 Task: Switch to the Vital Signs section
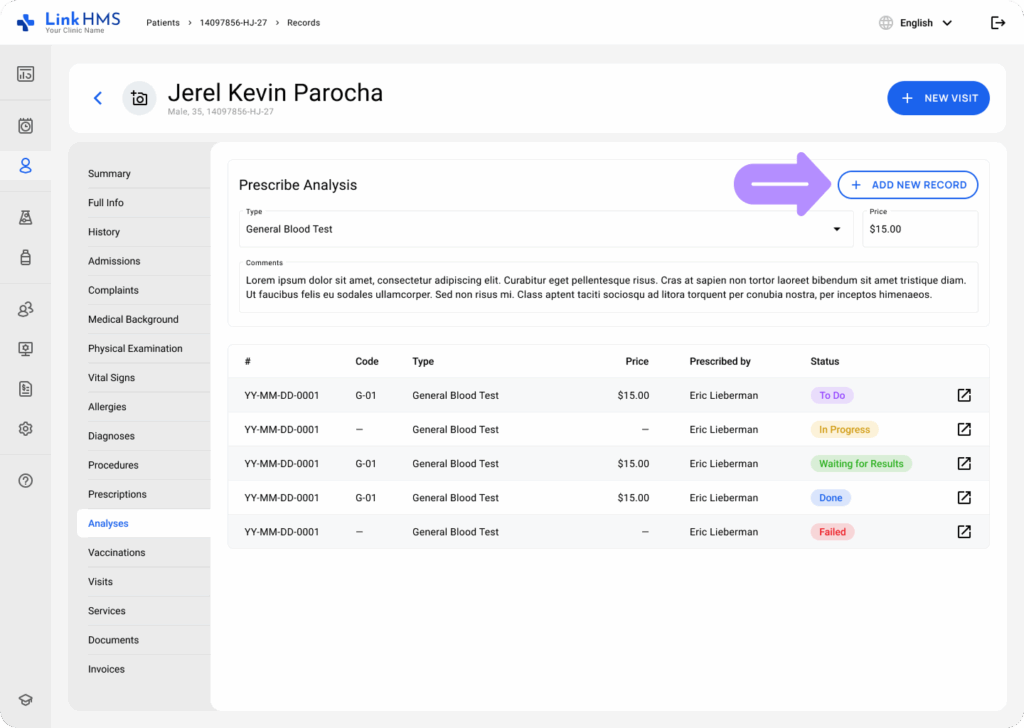click(112, 377)
